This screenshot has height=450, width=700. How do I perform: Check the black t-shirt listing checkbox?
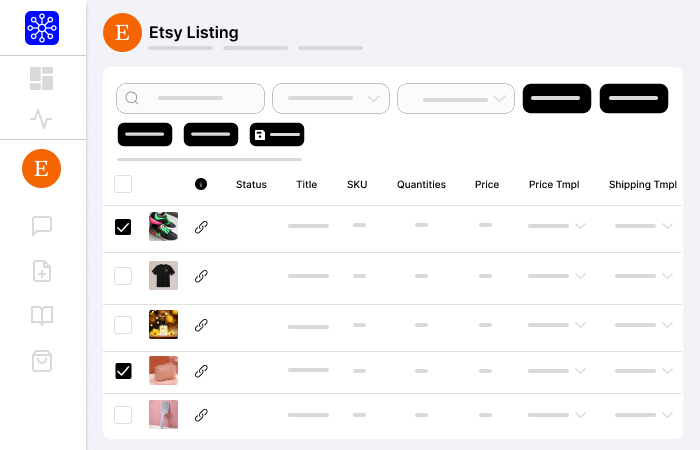[x=123, y=276]
